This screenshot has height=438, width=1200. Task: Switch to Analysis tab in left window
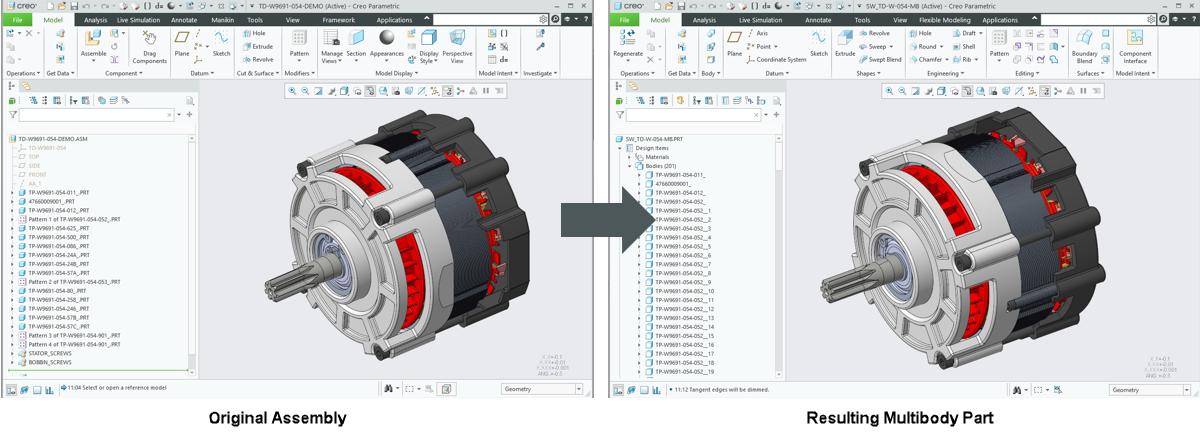[95, 19]
